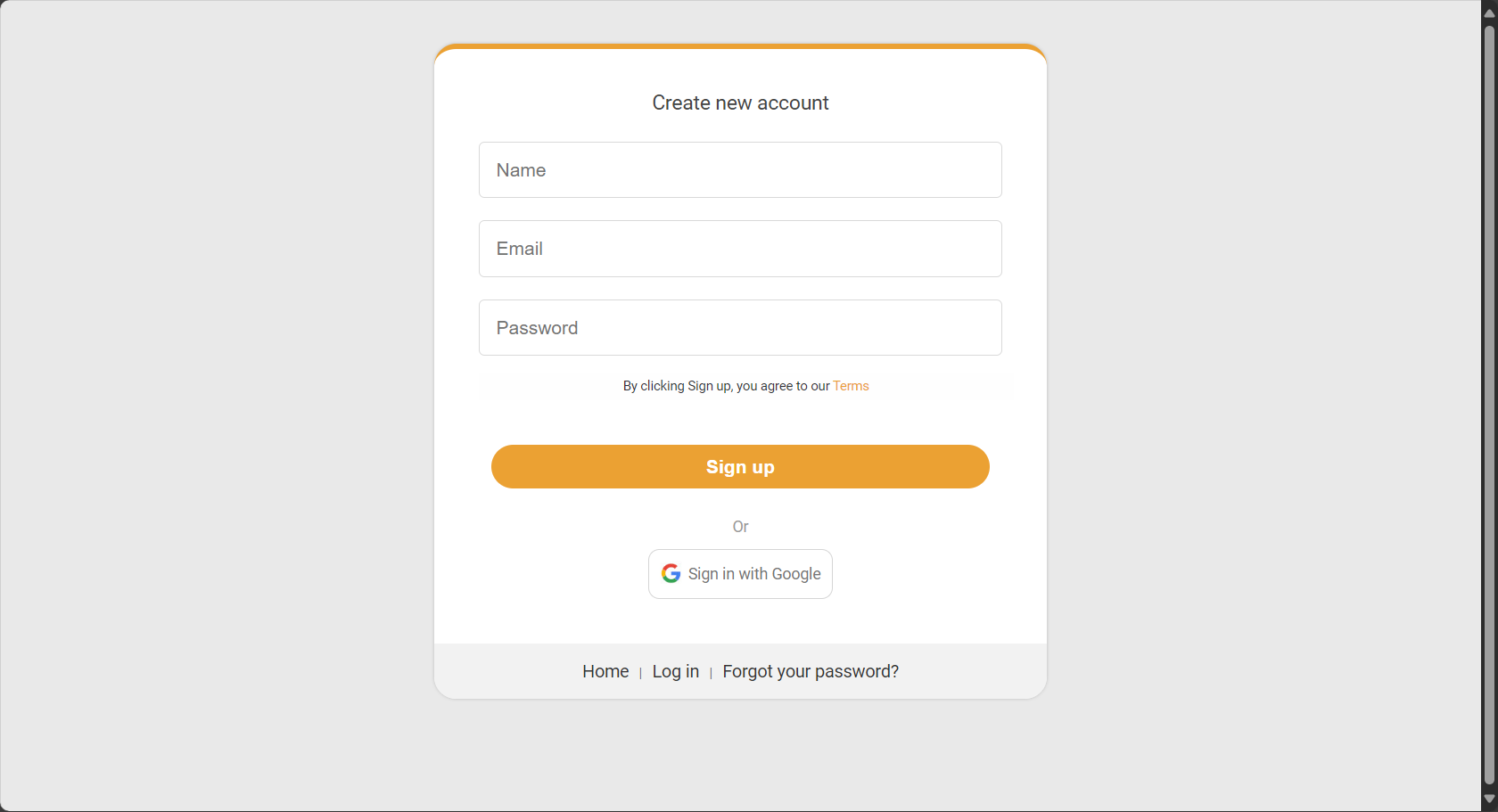Open the Terms link
This screenshot has height=812, width=1498.
click(851, 386)
